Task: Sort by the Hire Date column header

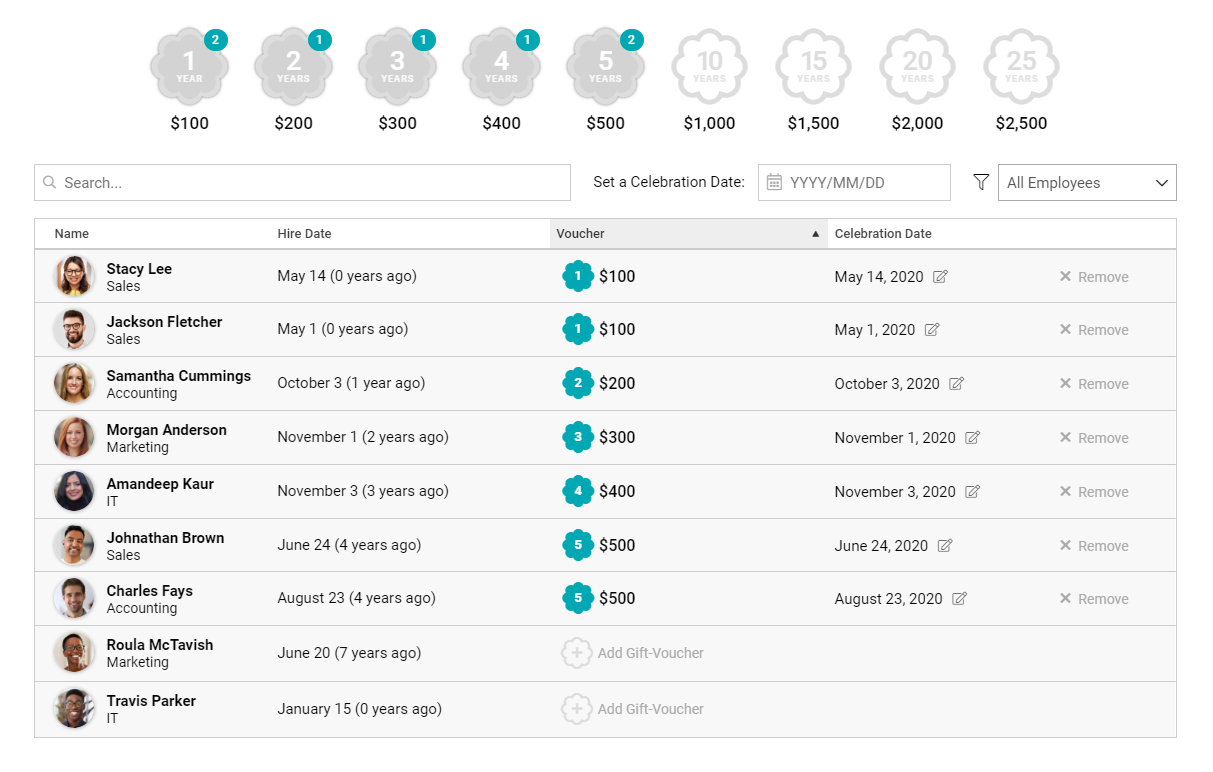Action: [304, 234]
